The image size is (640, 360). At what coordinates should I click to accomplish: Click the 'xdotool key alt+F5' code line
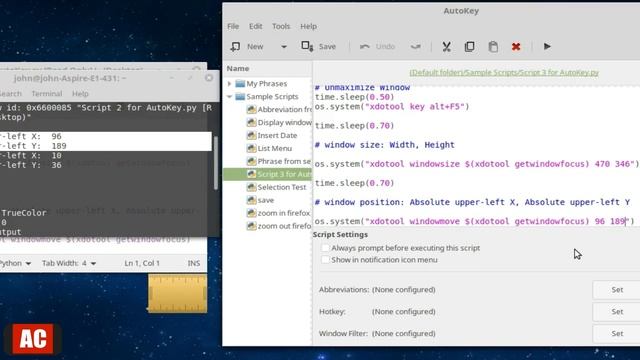pyautogui.click(x=392, y=107)
